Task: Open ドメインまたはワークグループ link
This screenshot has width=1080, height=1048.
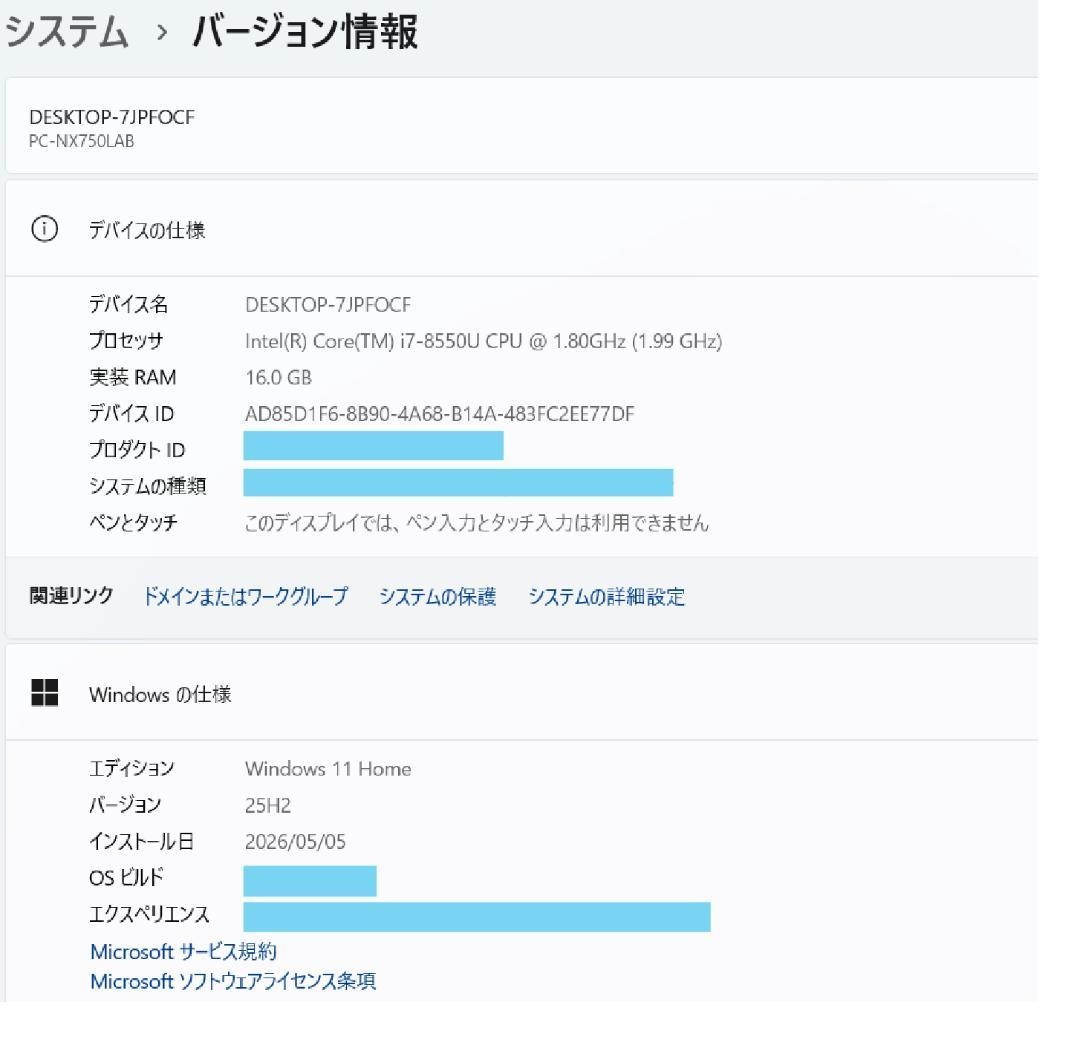Action: coord(245,596)
